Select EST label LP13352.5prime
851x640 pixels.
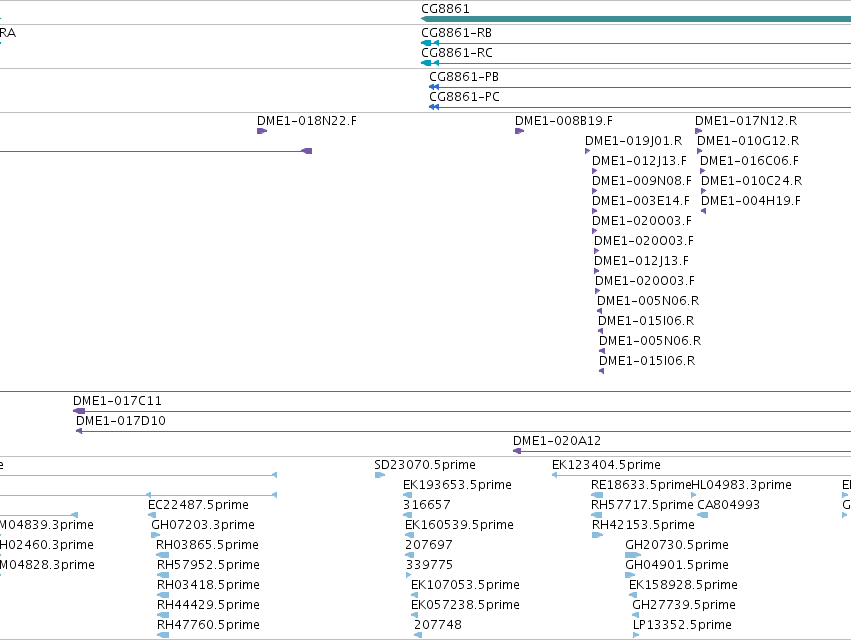(x=682, y=625)
